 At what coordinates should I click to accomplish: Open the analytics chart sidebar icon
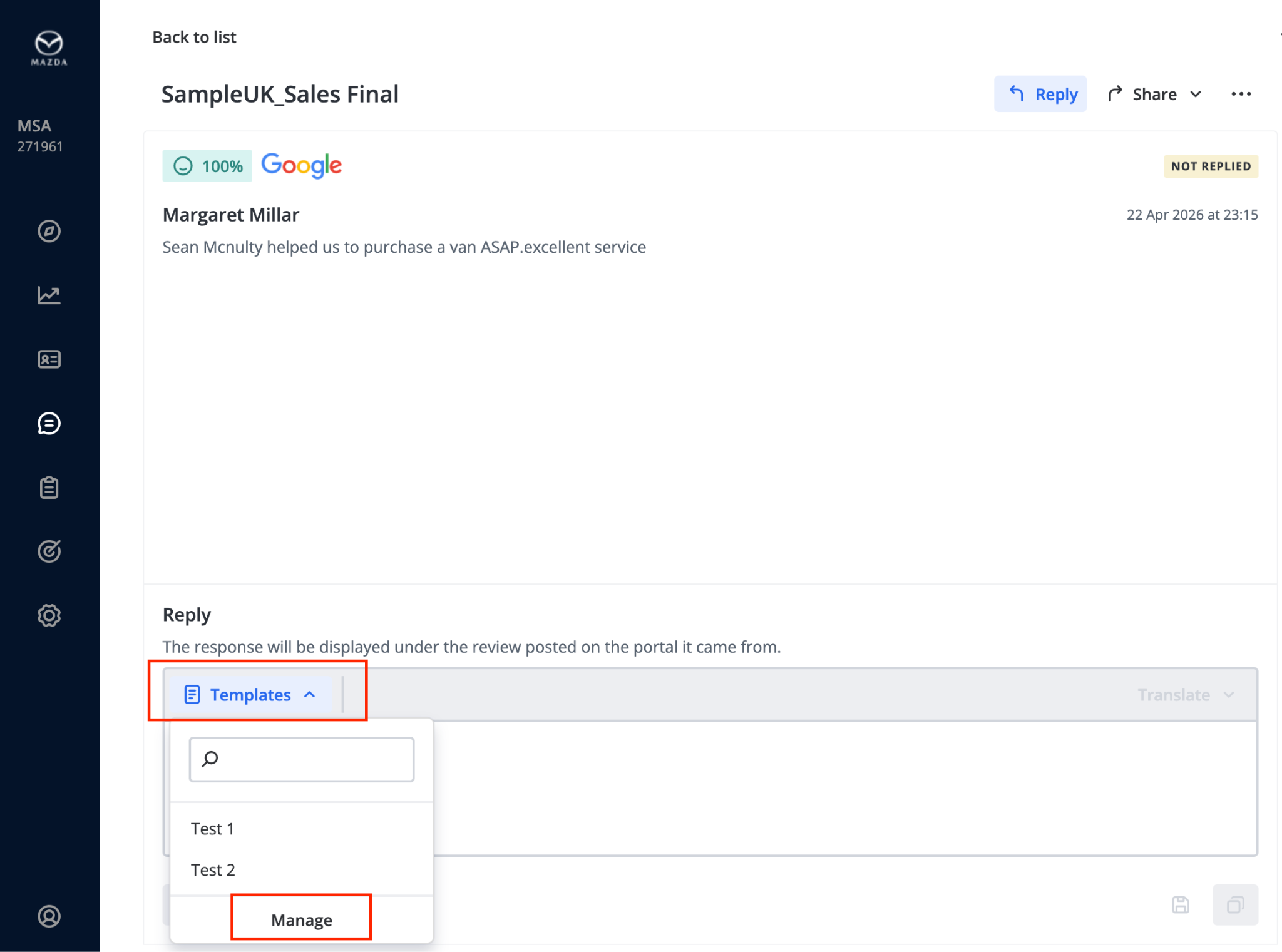pyautogui.click(x=49, y=295)
